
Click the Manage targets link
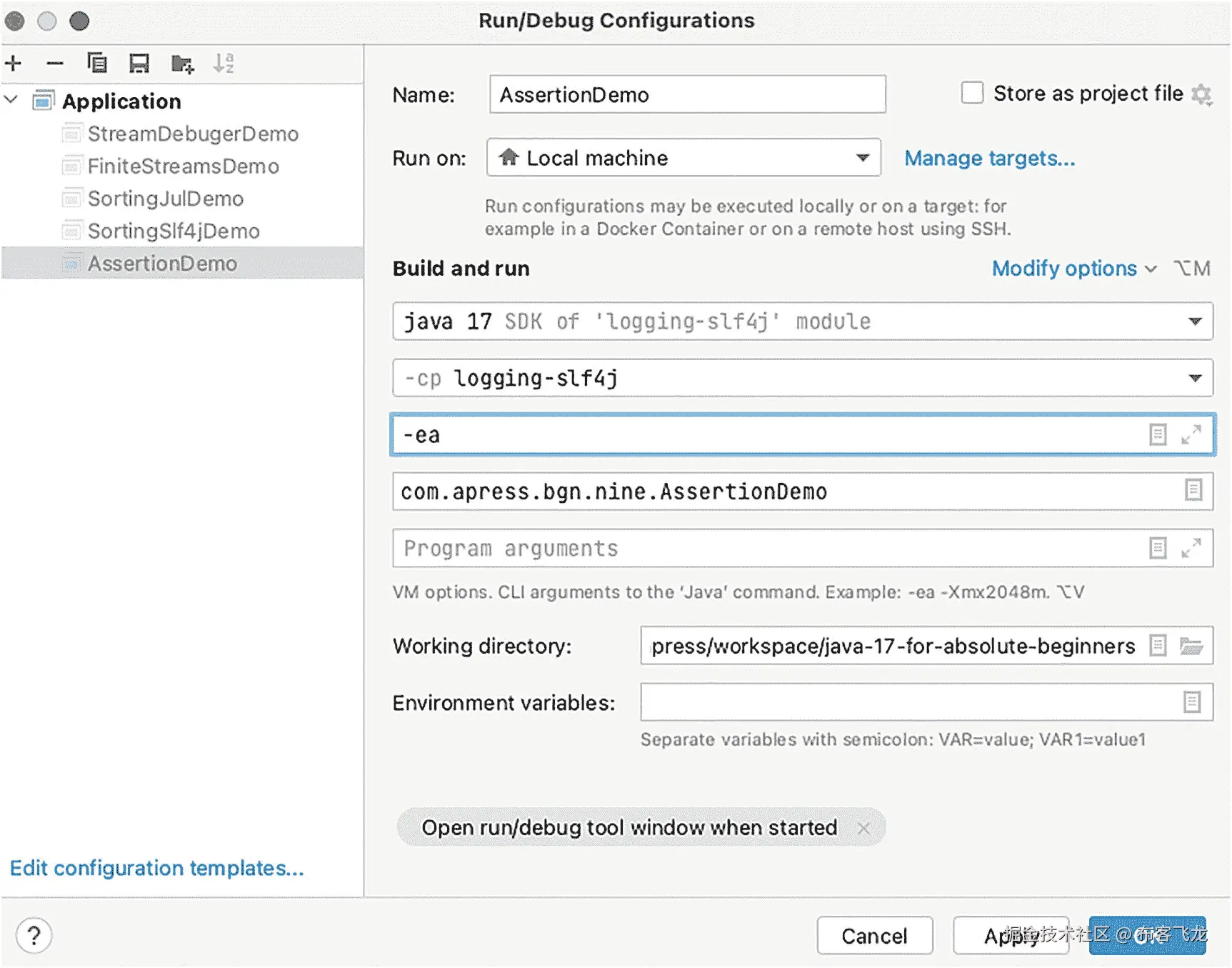(x=989, y=158)
